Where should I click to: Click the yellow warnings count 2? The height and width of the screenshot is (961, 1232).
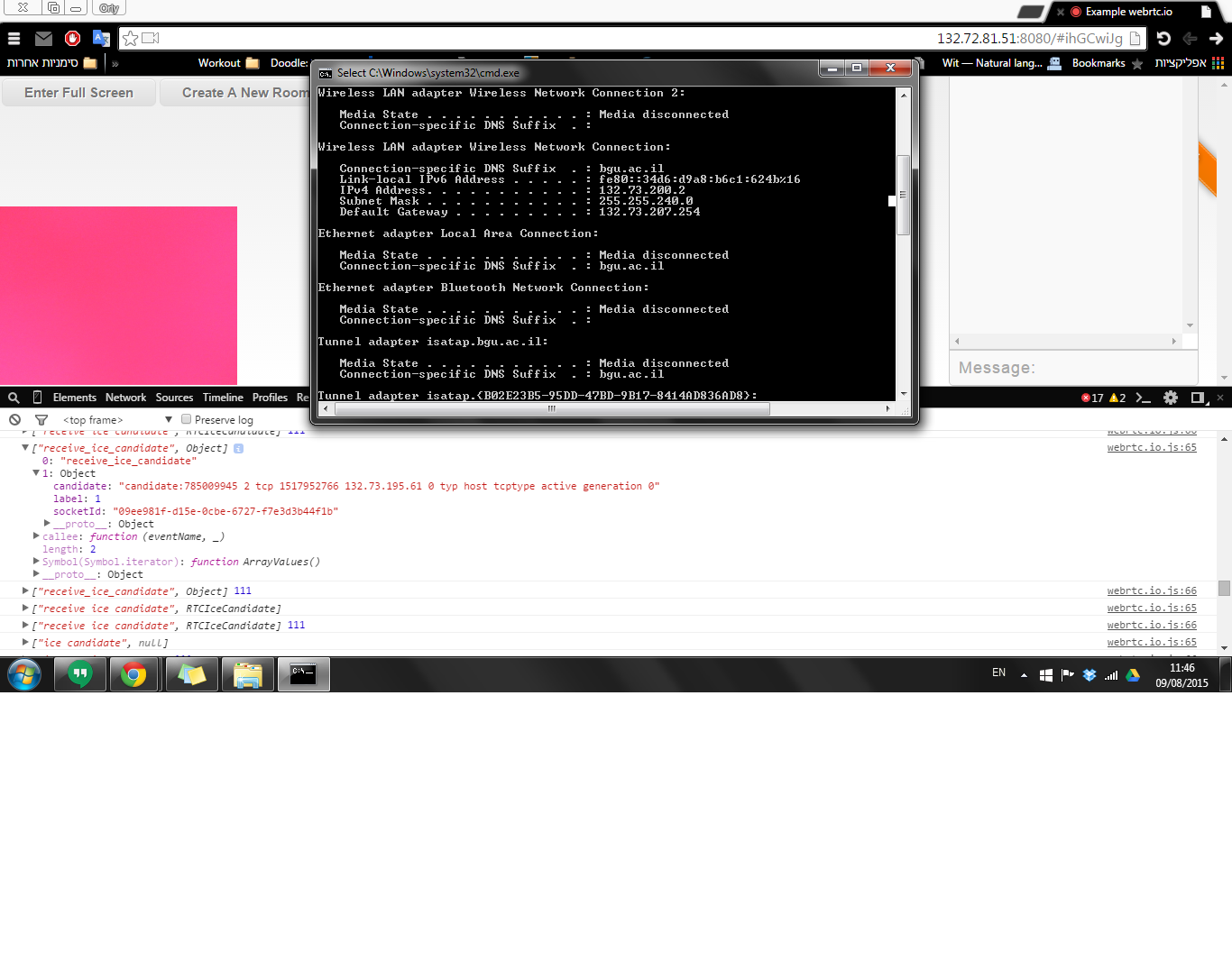1117,398
